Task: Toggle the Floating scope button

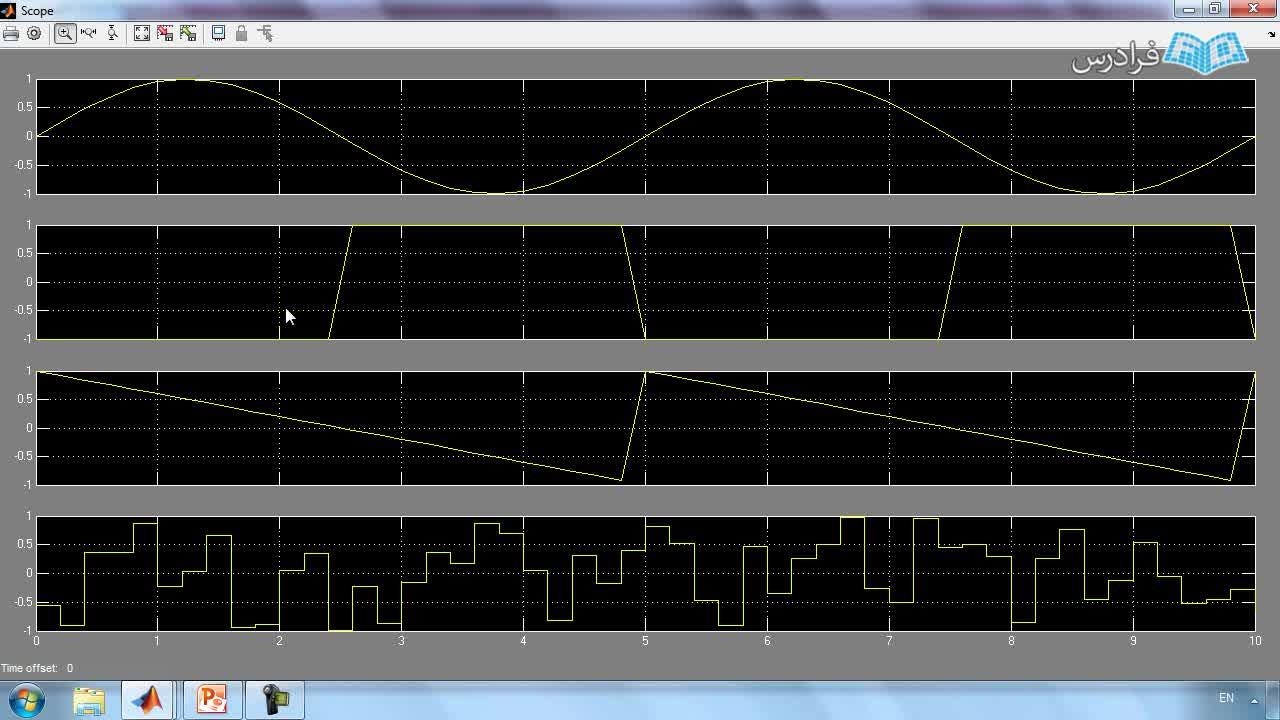Action: pyautogui.click(x=218, y=33)
